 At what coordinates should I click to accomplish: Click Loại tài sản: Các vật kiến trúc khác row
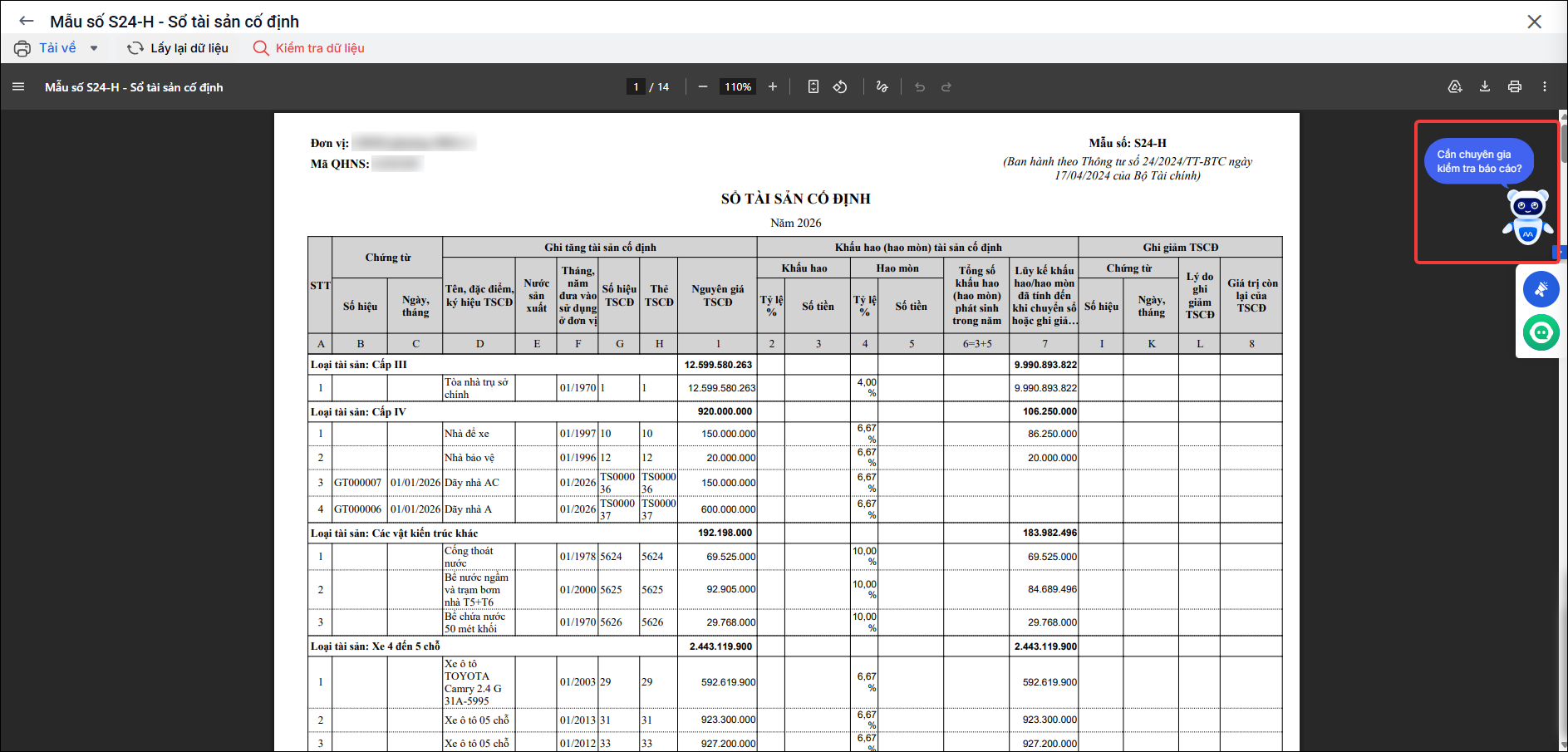tap(794, 533)
